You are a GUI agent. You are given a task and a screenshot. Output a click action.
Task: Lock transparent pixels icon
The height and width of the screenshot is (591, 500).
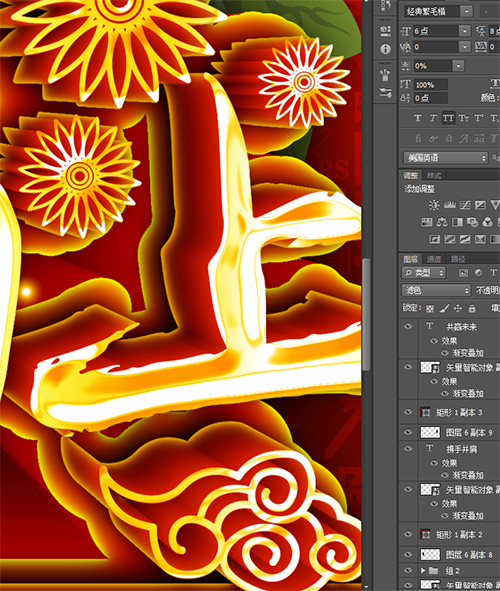pos(430,309)
